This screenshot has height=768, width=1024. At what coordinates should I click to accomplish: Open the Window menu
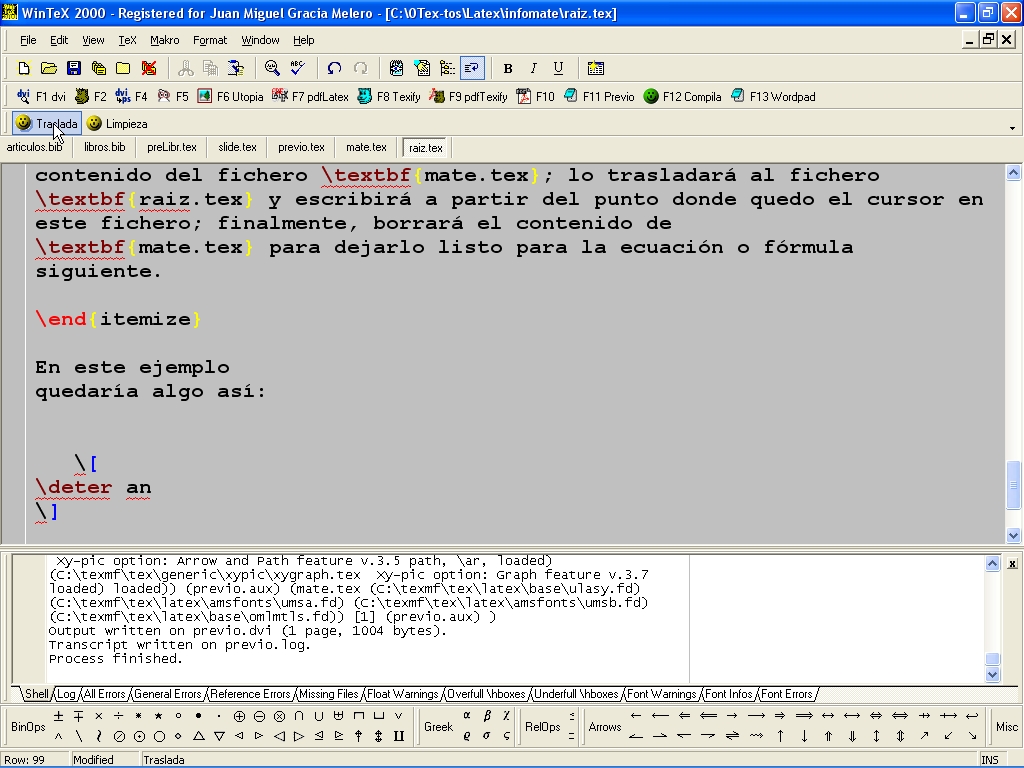(260, 40)
